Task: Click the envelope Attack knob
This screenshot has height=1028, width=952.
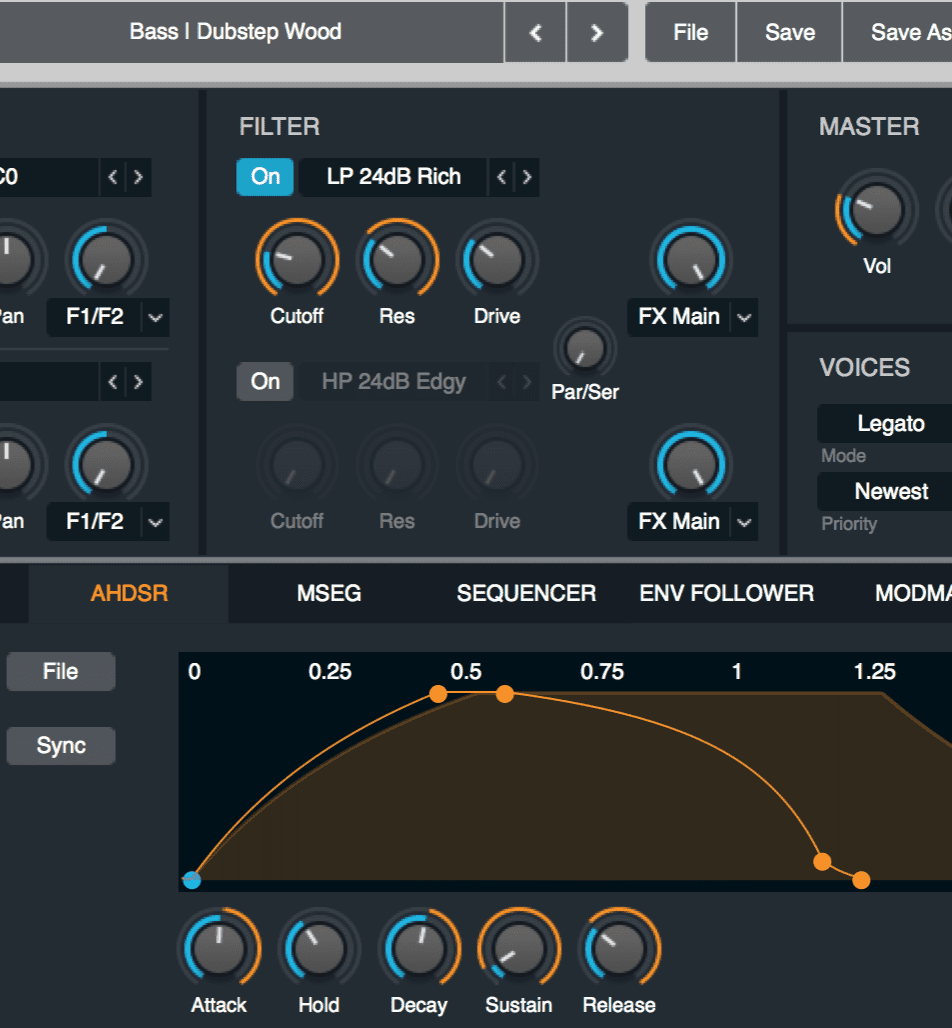Action: (219, 949)
